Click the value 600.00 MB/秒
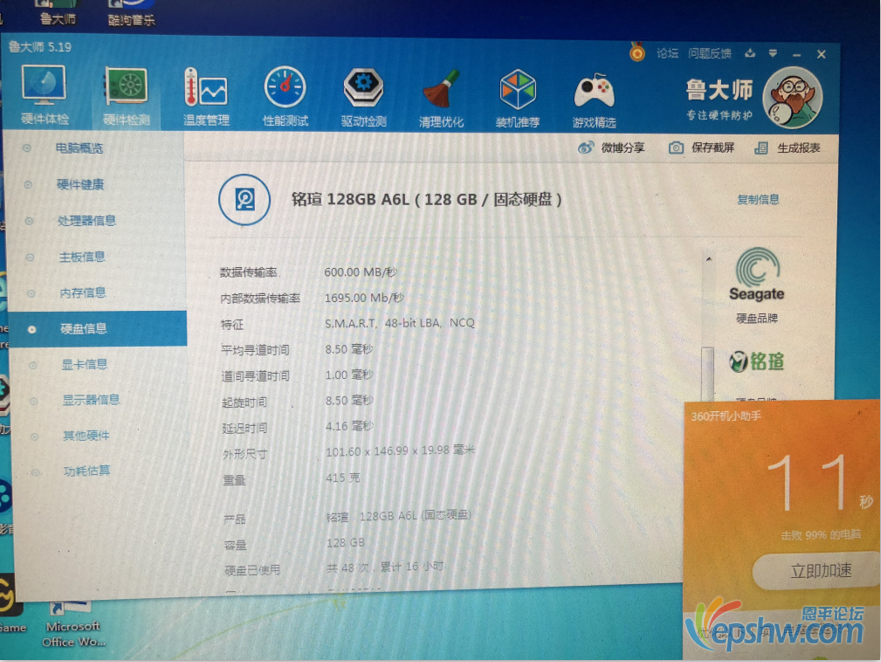 [360, 273]
